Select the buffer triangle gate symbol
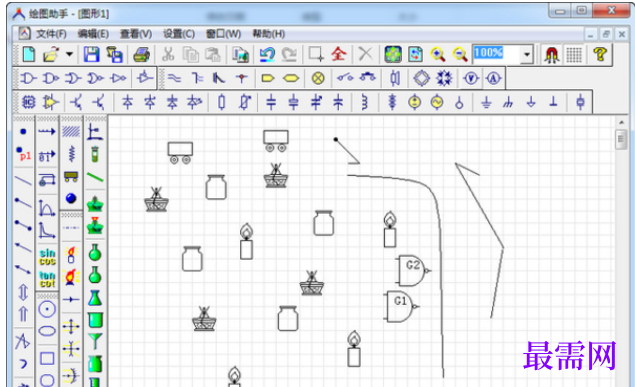The width and height of the screenshot is (635, 387). [x=119, y=78]
